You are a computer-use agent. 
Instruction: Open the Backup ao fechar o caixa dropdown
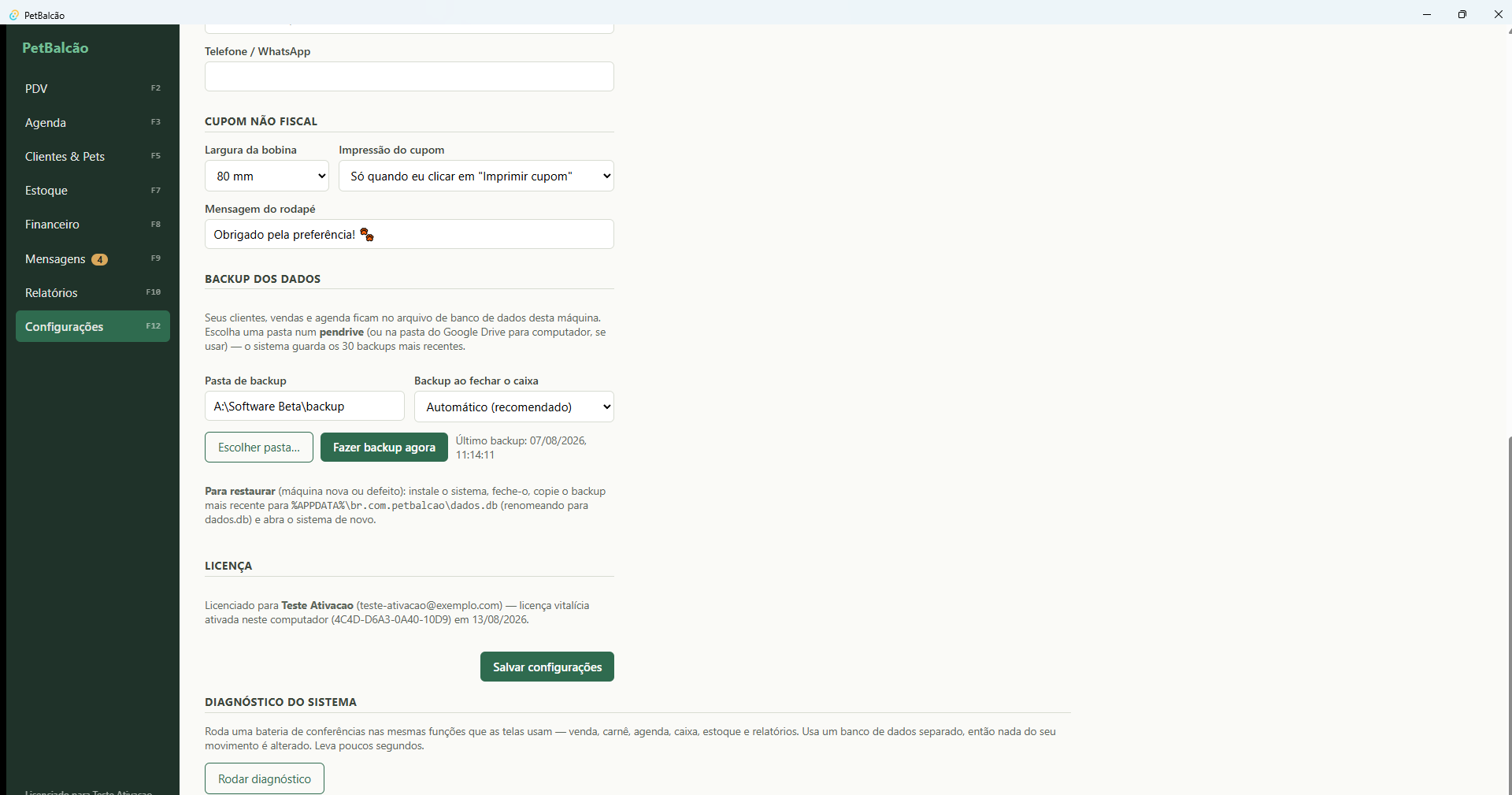tap(514, 407)
